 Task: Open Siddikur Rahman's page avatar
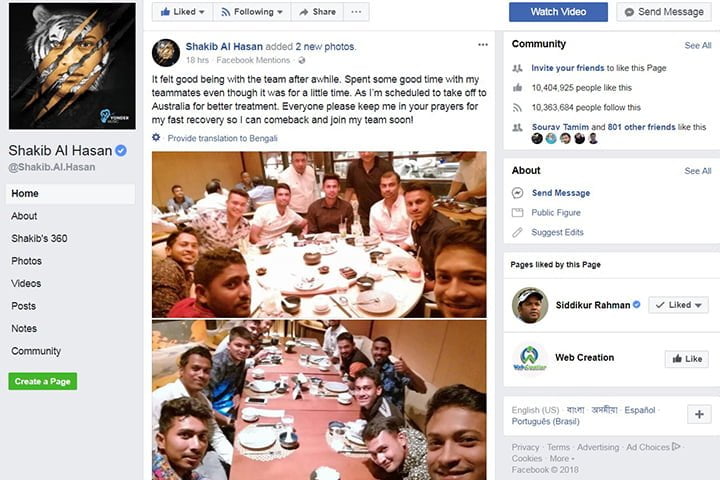pos(529,305)
